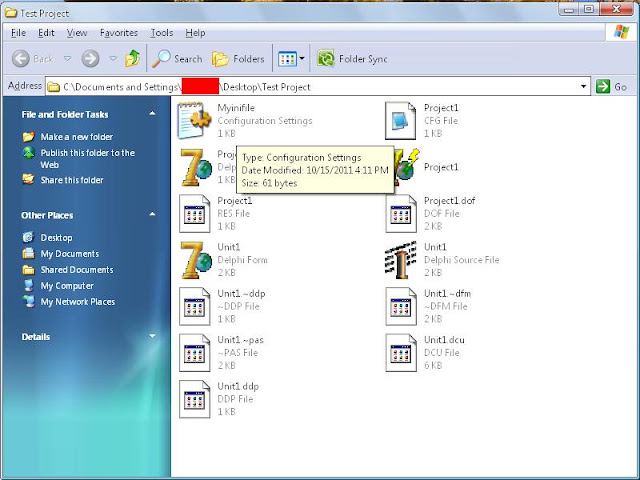Open My Documents link
This screenshot has width=640, height=480.
tap(69, 254)
